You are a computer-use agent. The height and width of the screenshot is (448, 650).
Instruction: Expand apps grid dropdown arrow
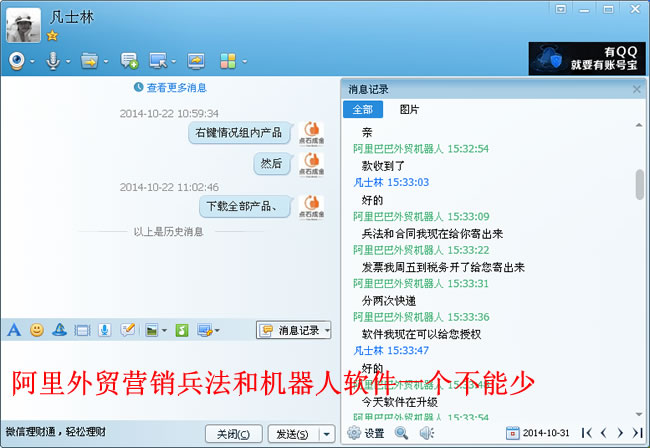[245, 62]
